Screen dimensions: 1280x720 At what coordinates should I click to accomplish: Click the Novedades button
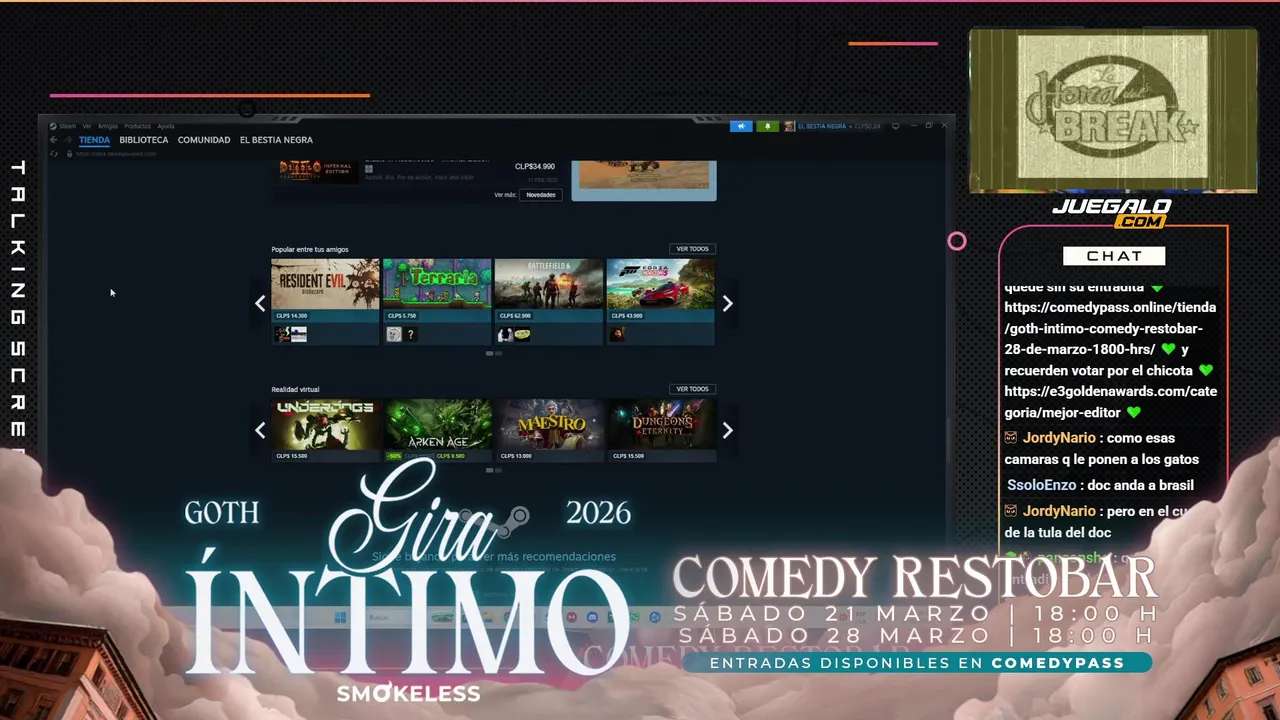click(x=540, y=195)
